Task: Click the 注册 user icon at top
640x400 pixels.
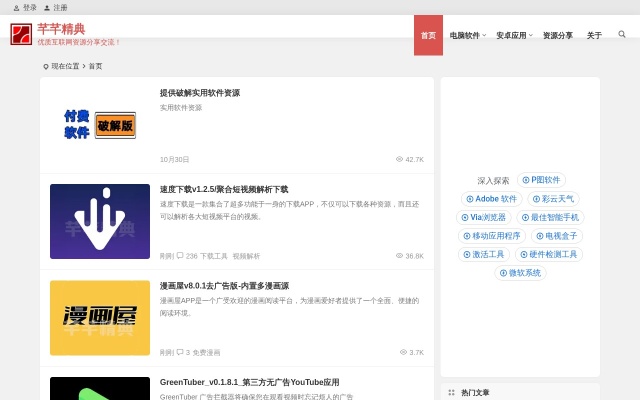Action: (x=46, y=7)
